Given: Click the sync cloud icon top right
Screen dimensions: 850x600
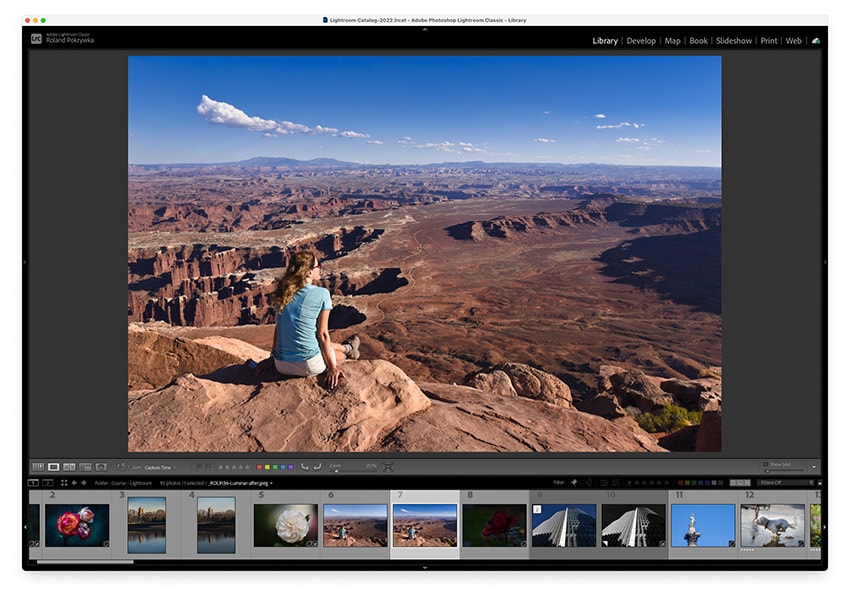Looking at the screenshot, I should [x=815, y=41].
